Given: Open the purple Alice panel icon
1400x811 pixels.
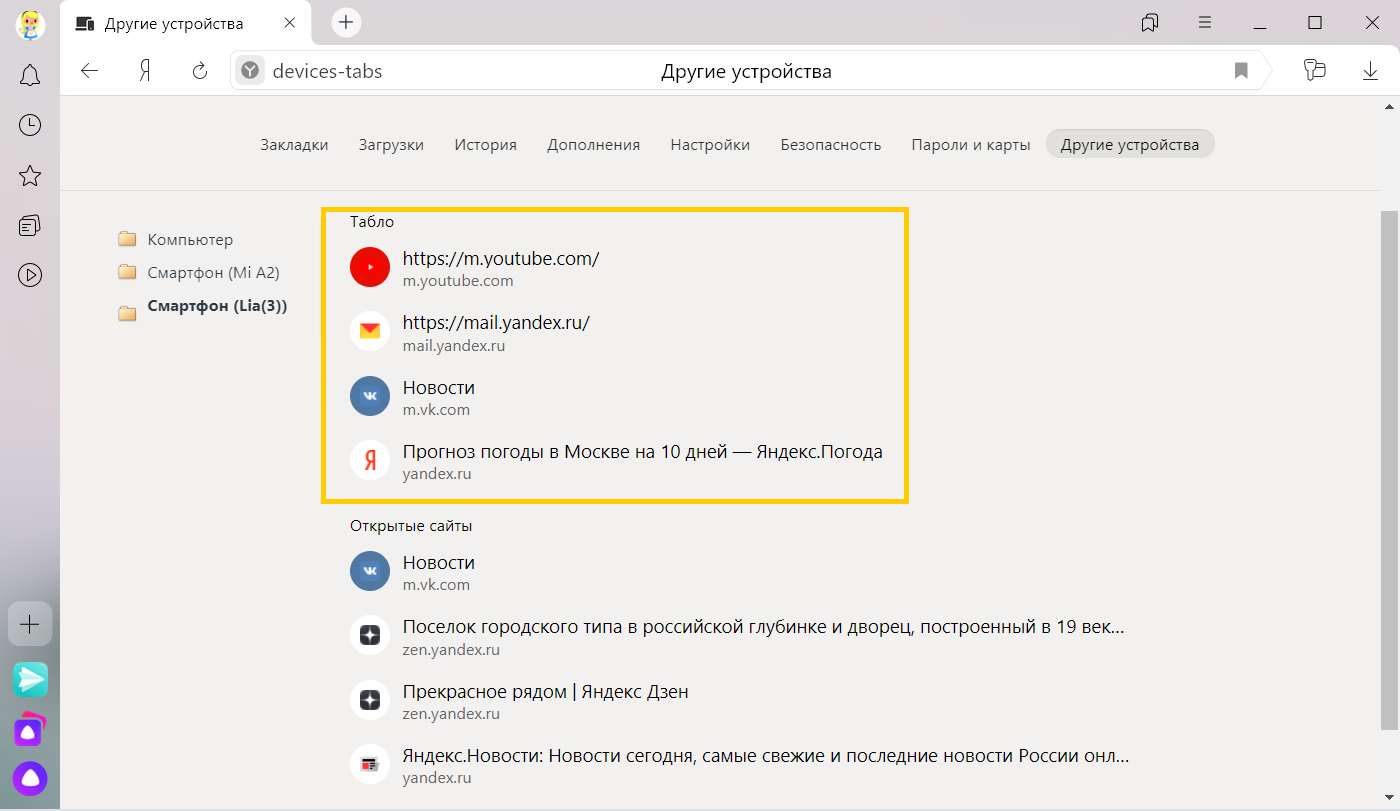Looking at the screenshot, I should [x=30, y=730].
